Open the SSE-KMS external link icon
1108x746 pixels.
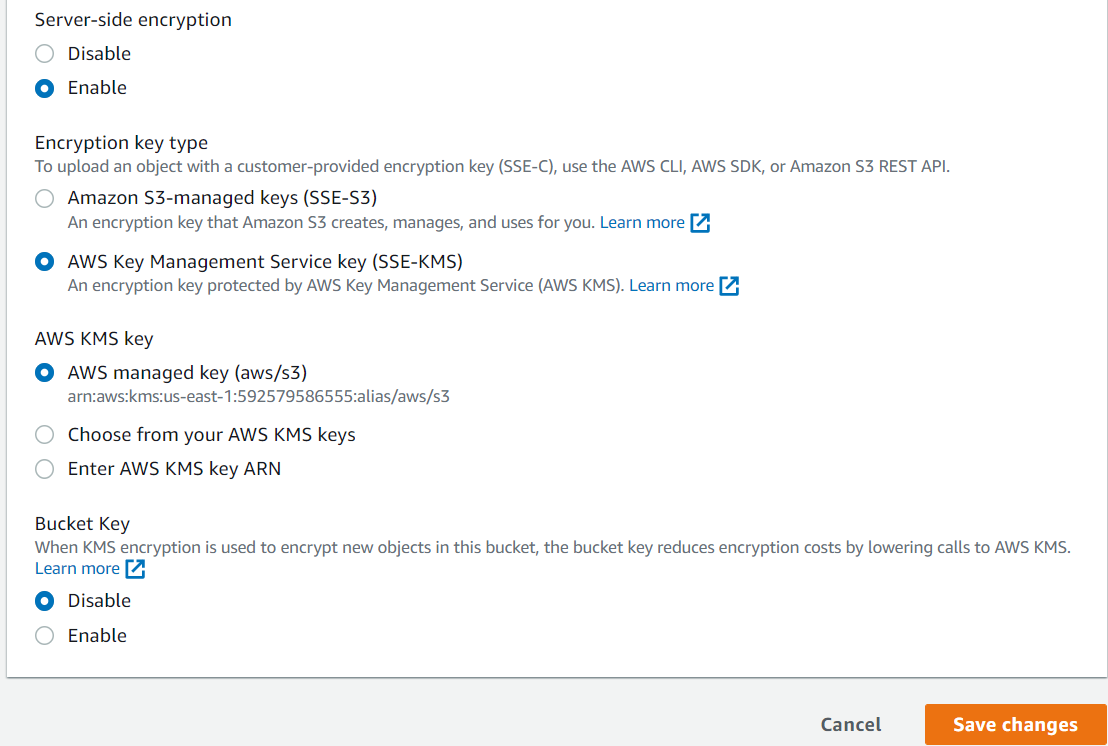pyautogui.click(x=730, y=285)
